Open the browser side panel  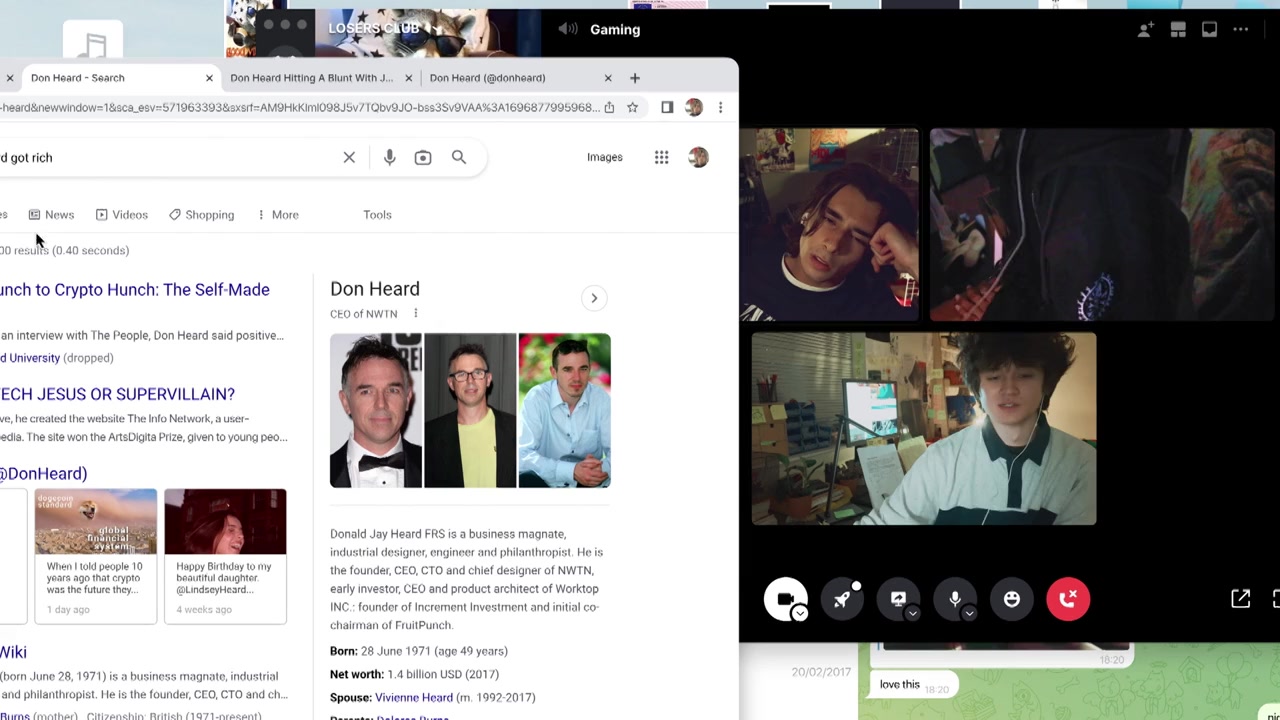667,107
